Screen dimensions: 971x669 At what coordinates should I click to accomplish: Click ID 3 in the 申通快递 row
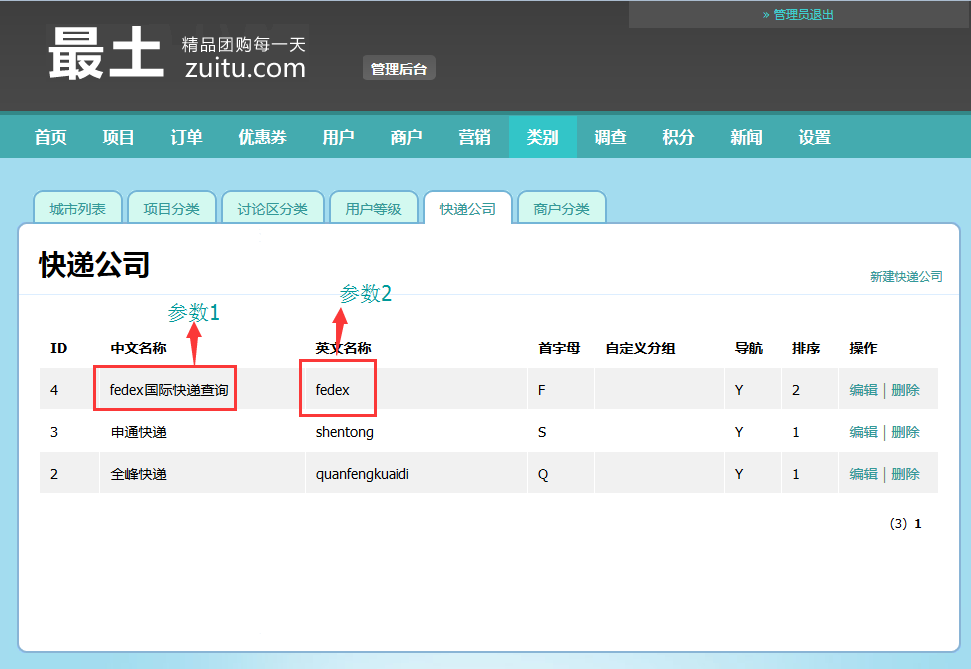coord(54,432)
